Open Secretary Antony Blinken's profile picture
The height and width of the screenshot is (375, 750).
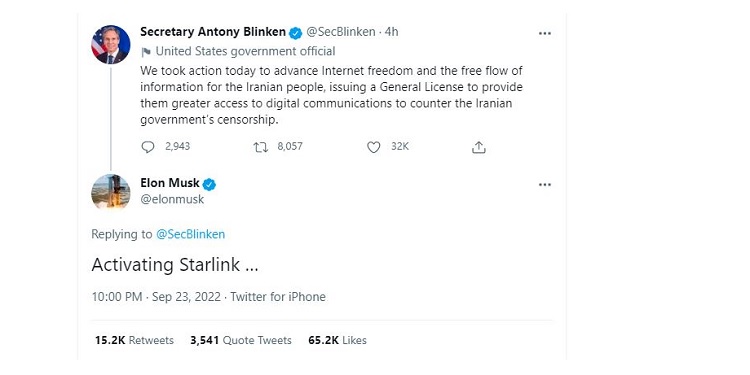pos(110,44)
